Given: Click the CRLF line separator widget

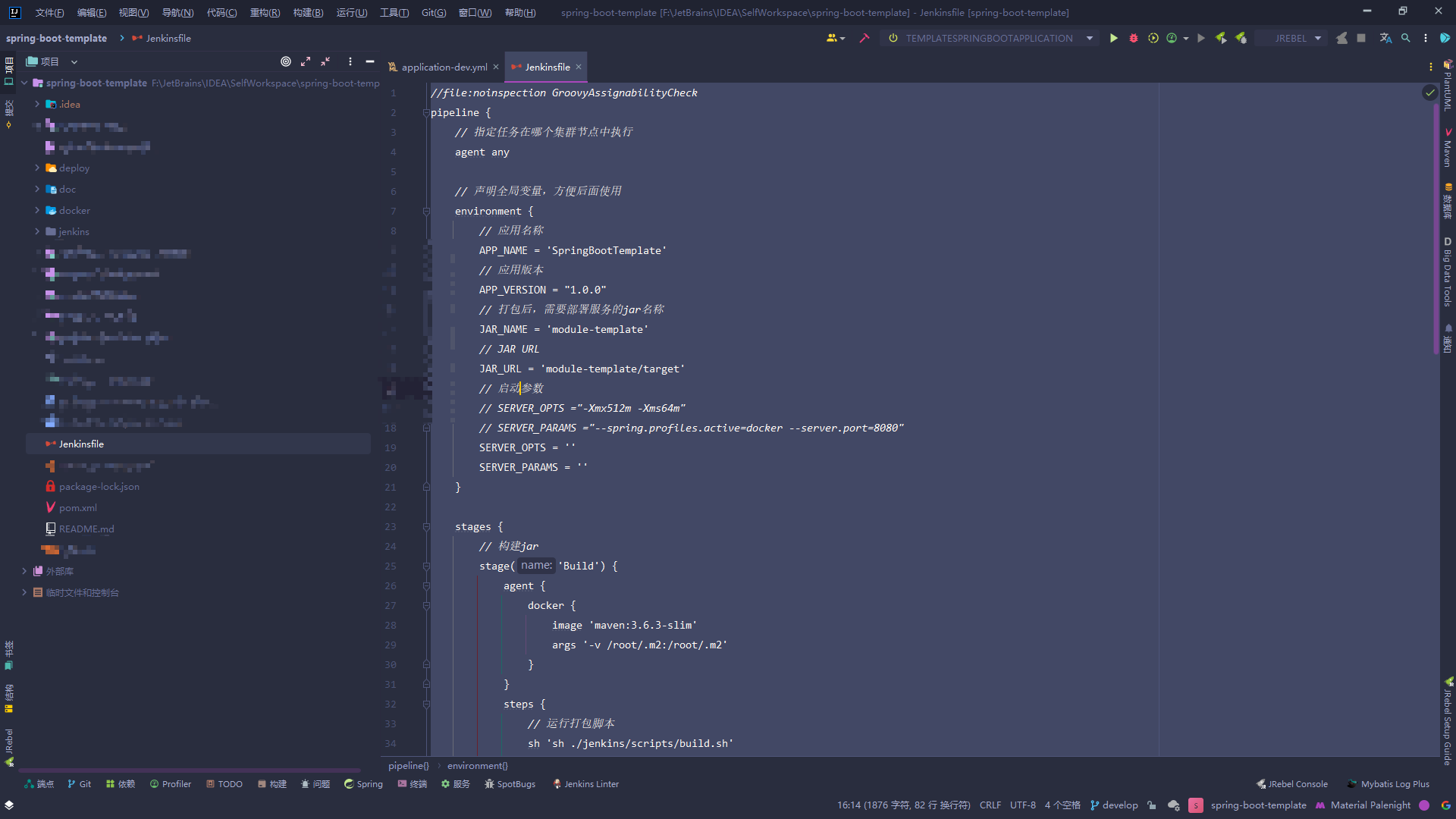Looking at the screenshot, I should coord(990,805).
